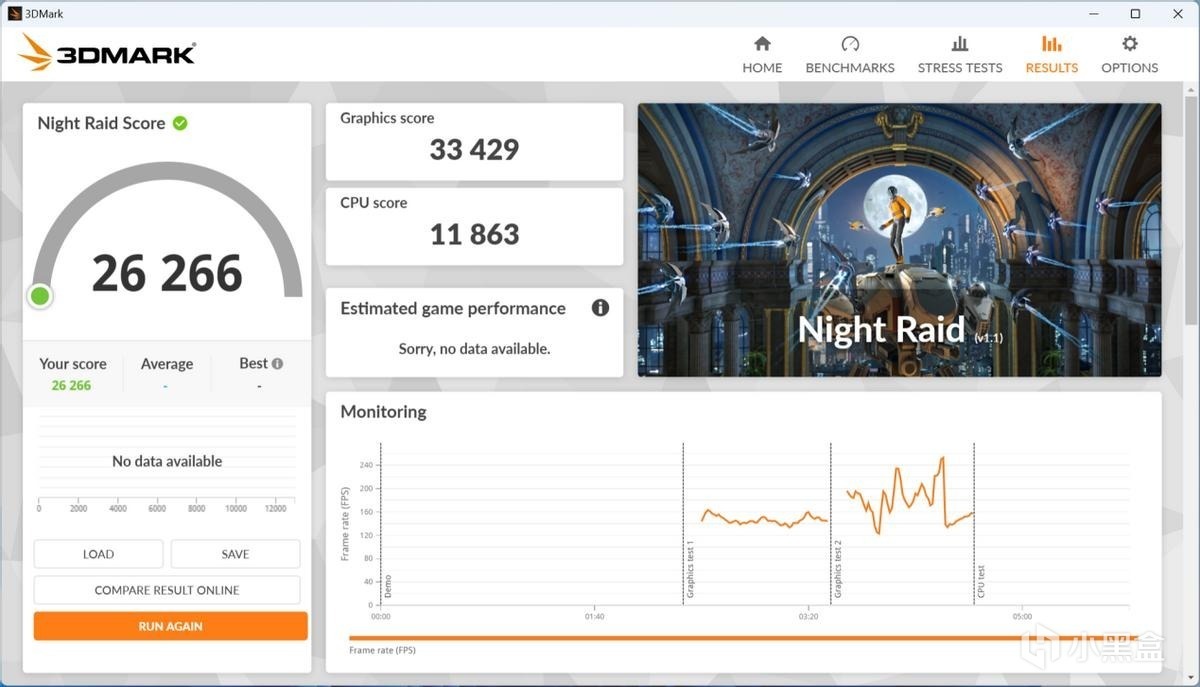The image size is (1200, 687).
Task: Open the OPTIONS tab
Action: pyautogui.click(x=1130, y=54)
